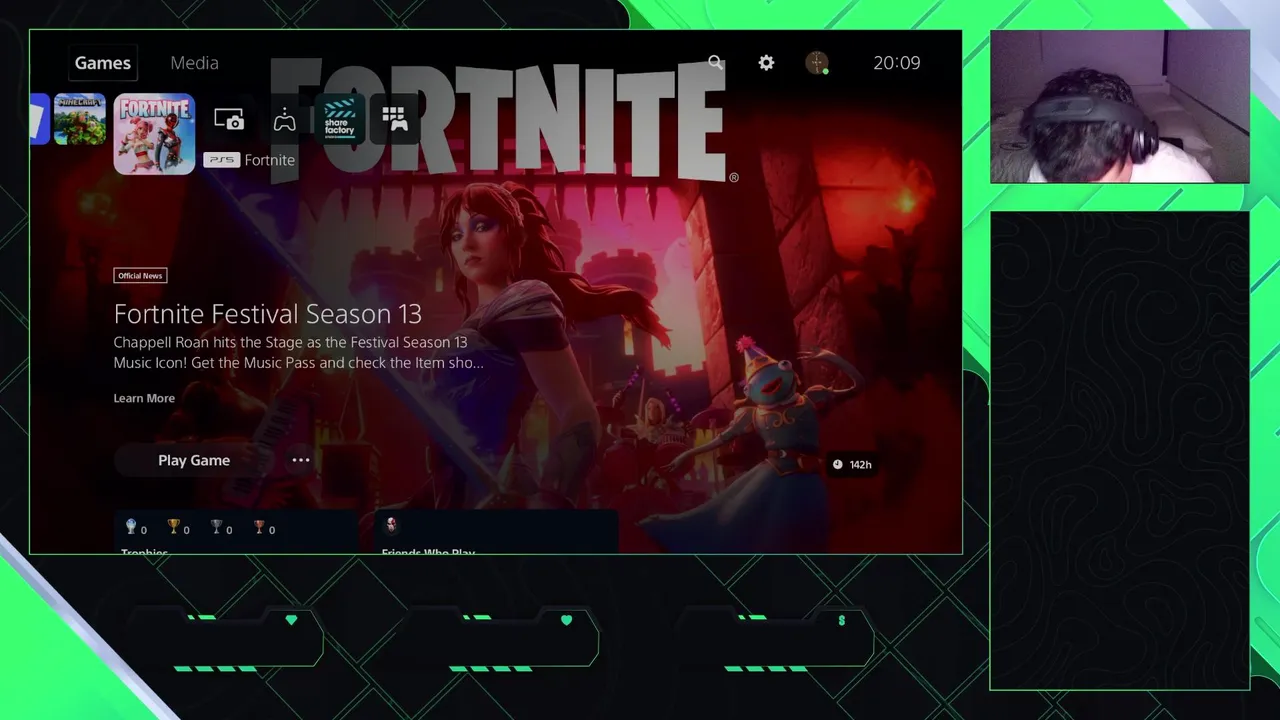Switch to the Games tab

point(103,63)
